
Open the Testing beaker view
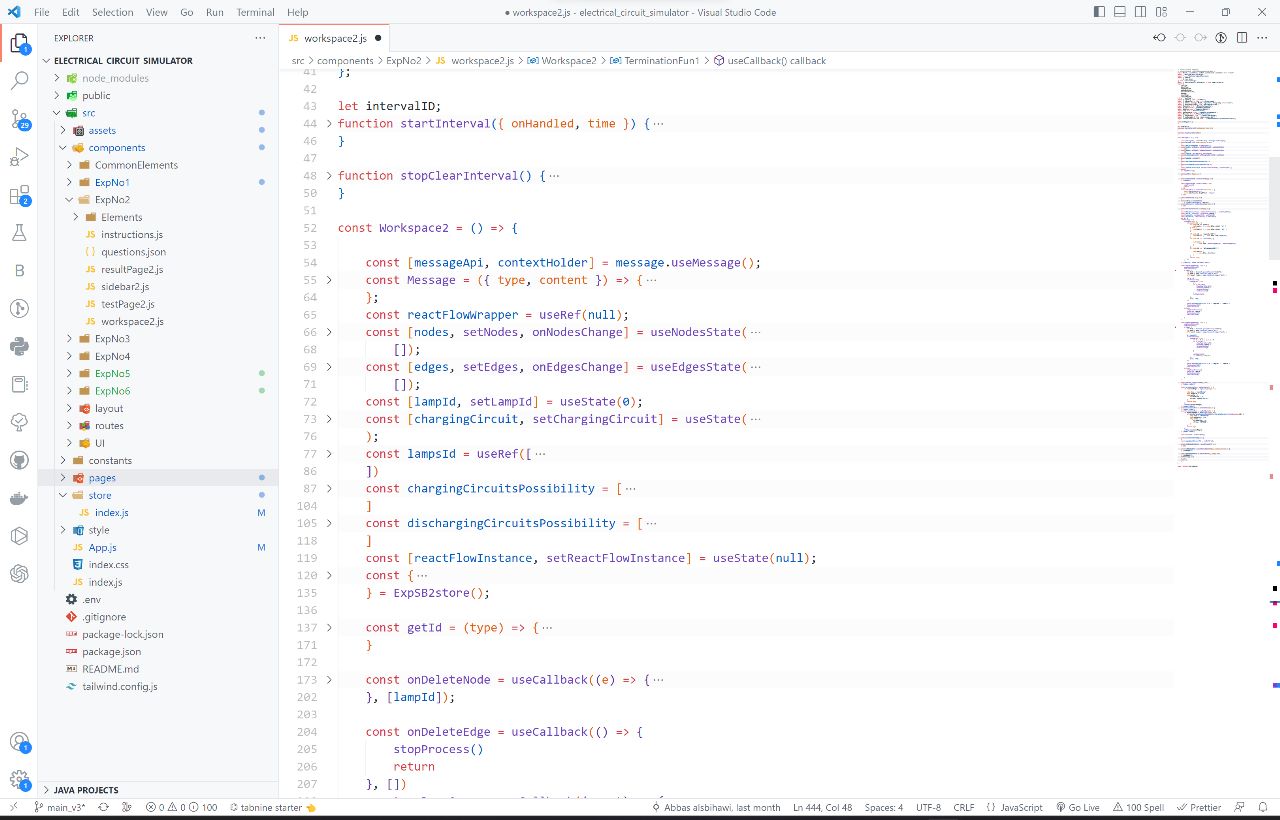coord(19,233)
